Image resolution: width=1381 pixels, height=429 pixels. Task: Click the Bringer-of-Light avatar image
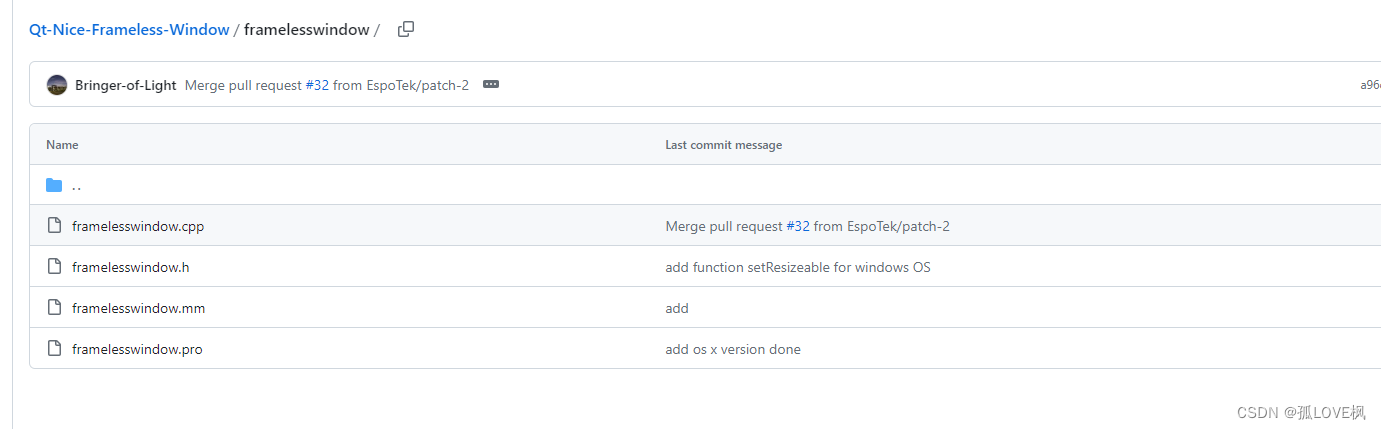click(57, 85)
